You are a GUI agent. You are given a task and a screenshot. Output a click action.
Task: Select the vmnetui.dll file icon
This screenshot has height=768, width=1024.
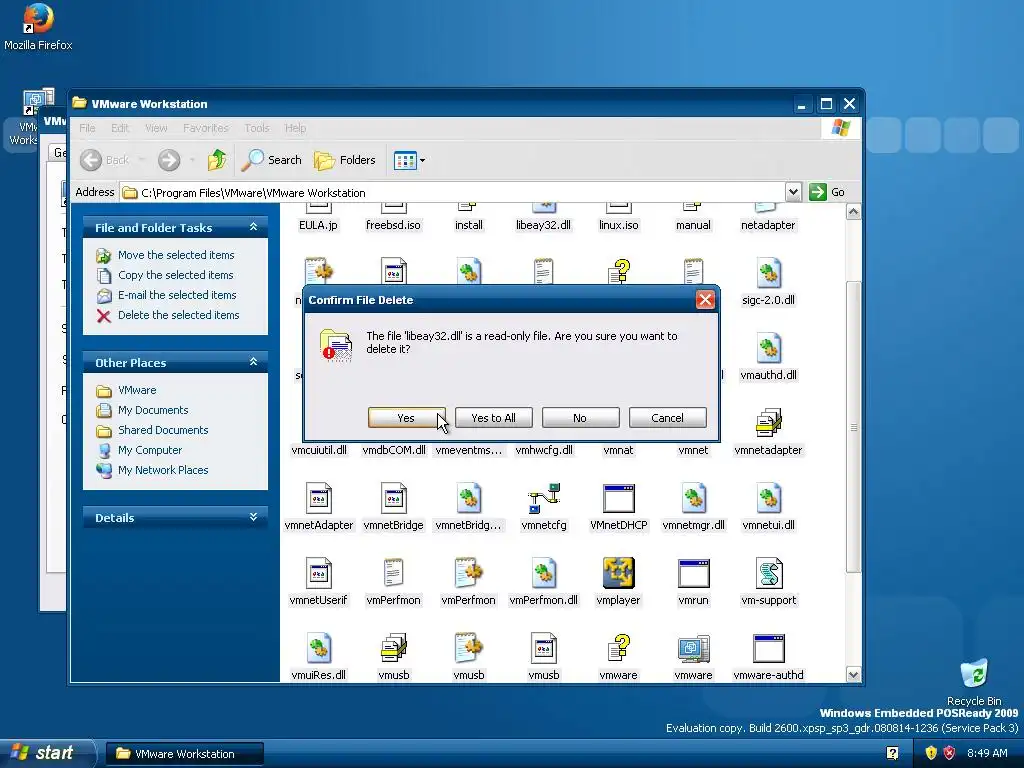(x=769, y=498)
